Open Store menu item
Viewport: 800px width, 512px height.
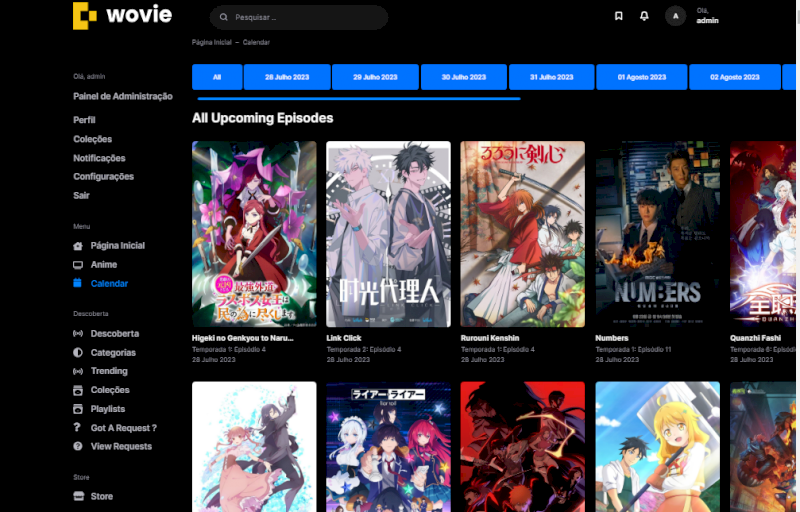pos(102,496)
